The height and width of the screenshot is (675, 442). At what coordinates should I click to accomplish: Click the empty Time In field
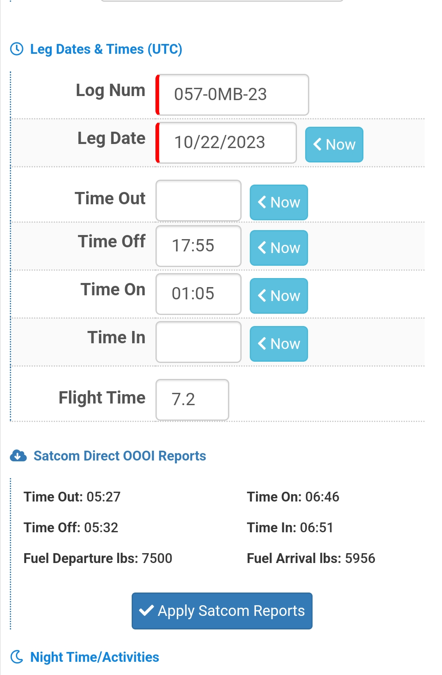point(198,342)
